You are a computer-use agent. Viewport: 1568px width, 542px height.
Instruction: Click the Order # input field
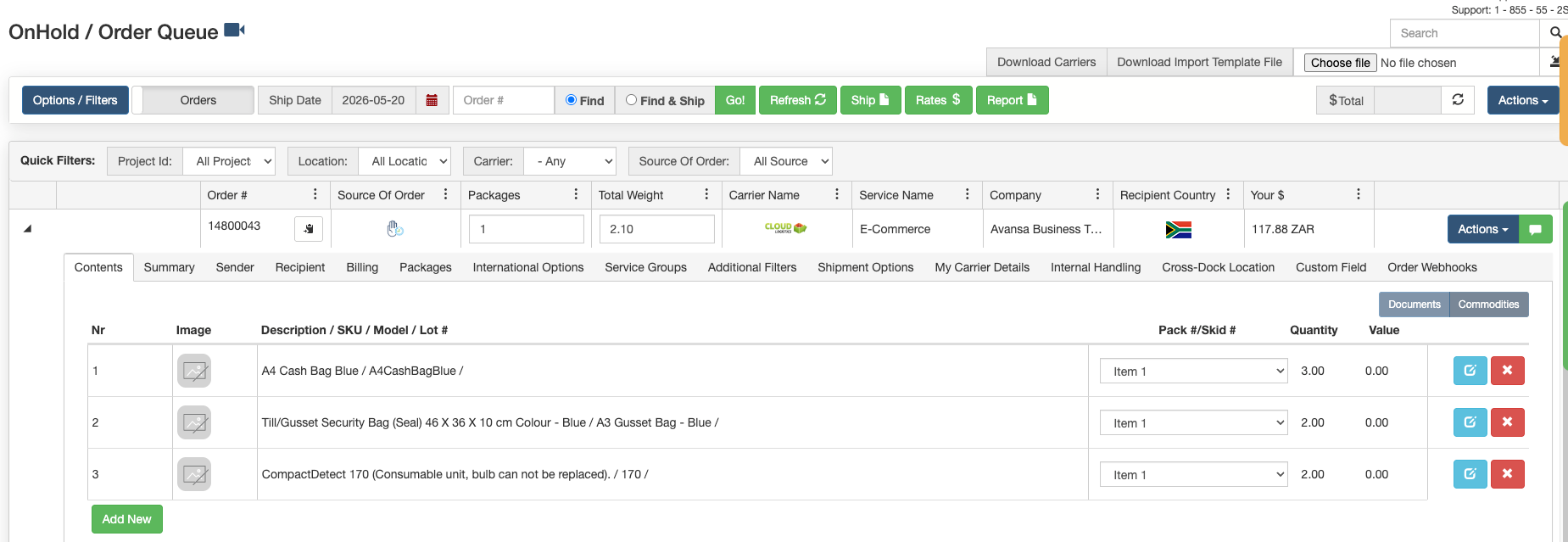(x=504, y=100)
